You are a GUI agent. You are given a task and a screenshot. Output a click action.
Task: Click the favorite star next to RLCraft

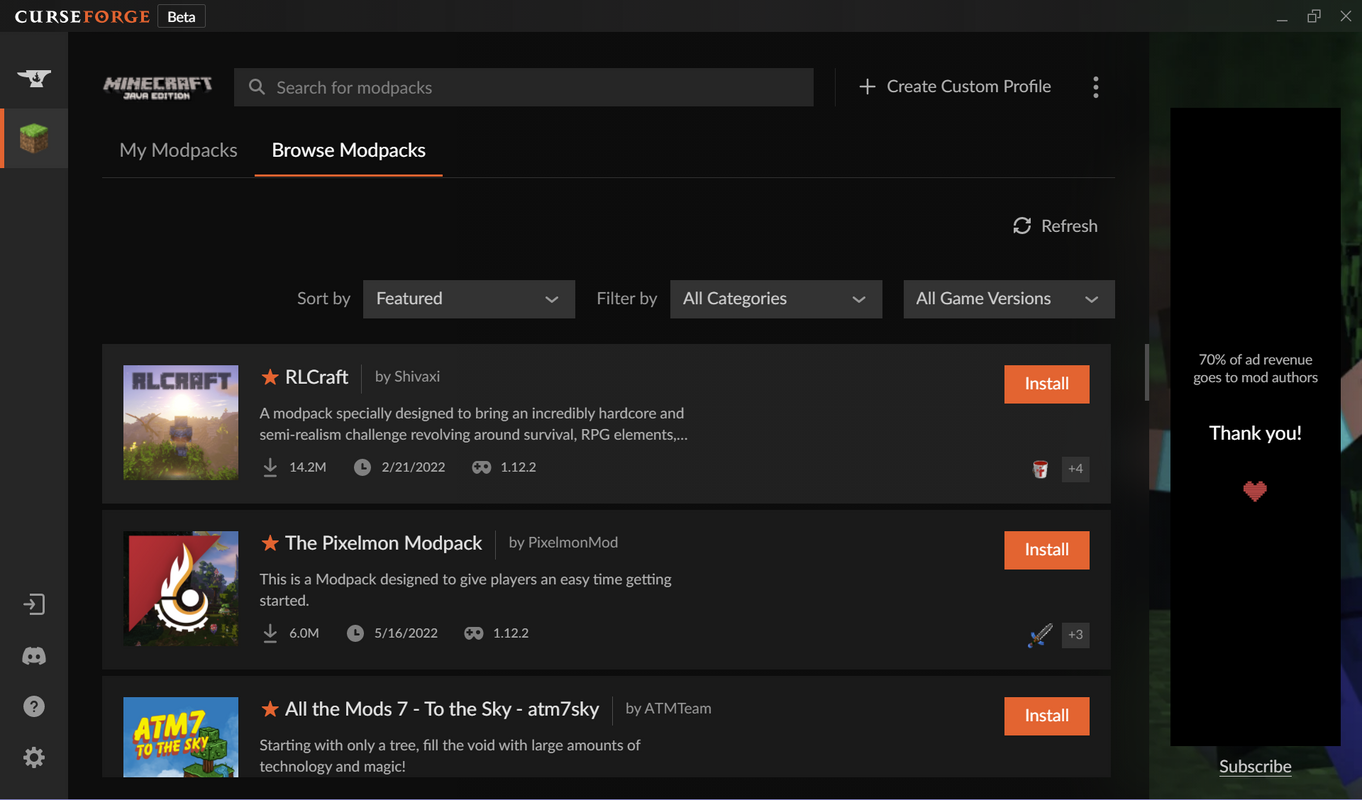[269, 377]
